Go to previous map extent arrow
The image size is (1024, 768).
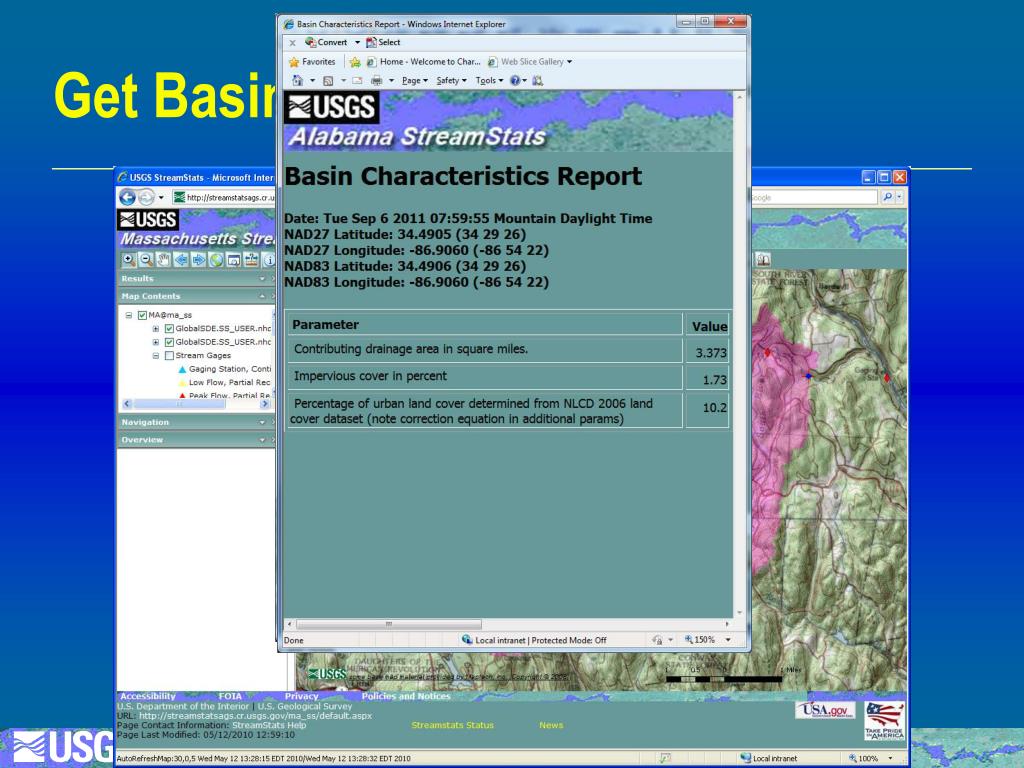click(x=181, y=260)
